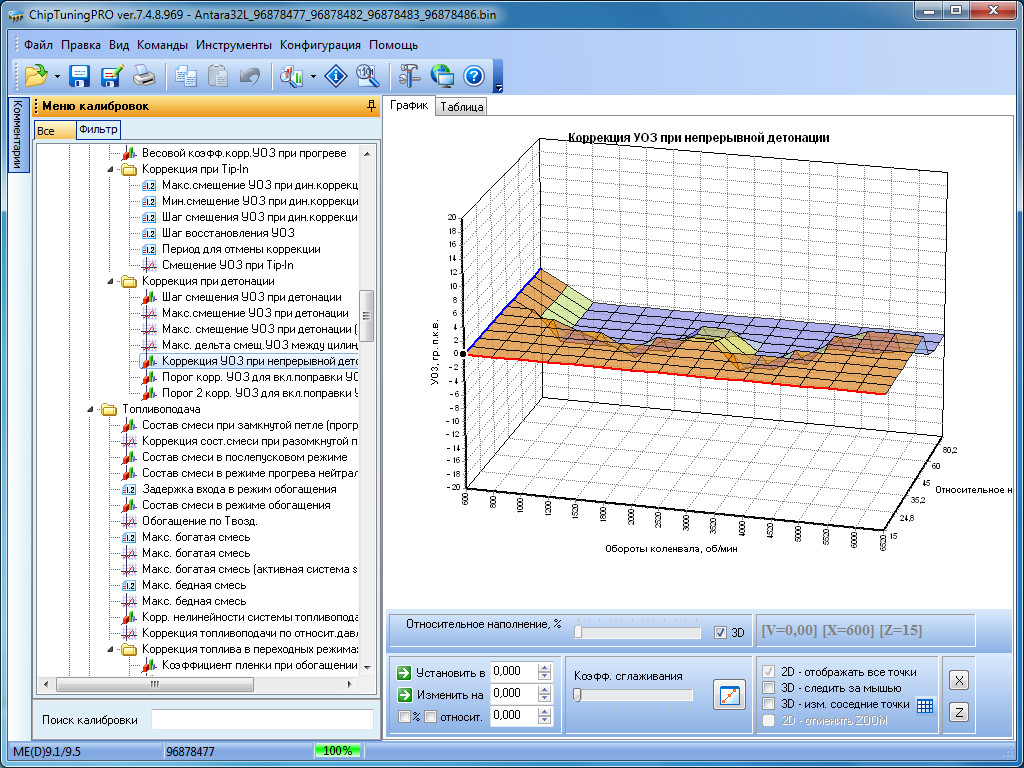
Task: Click the binary search magnifier icon
Action: (368, 76)
